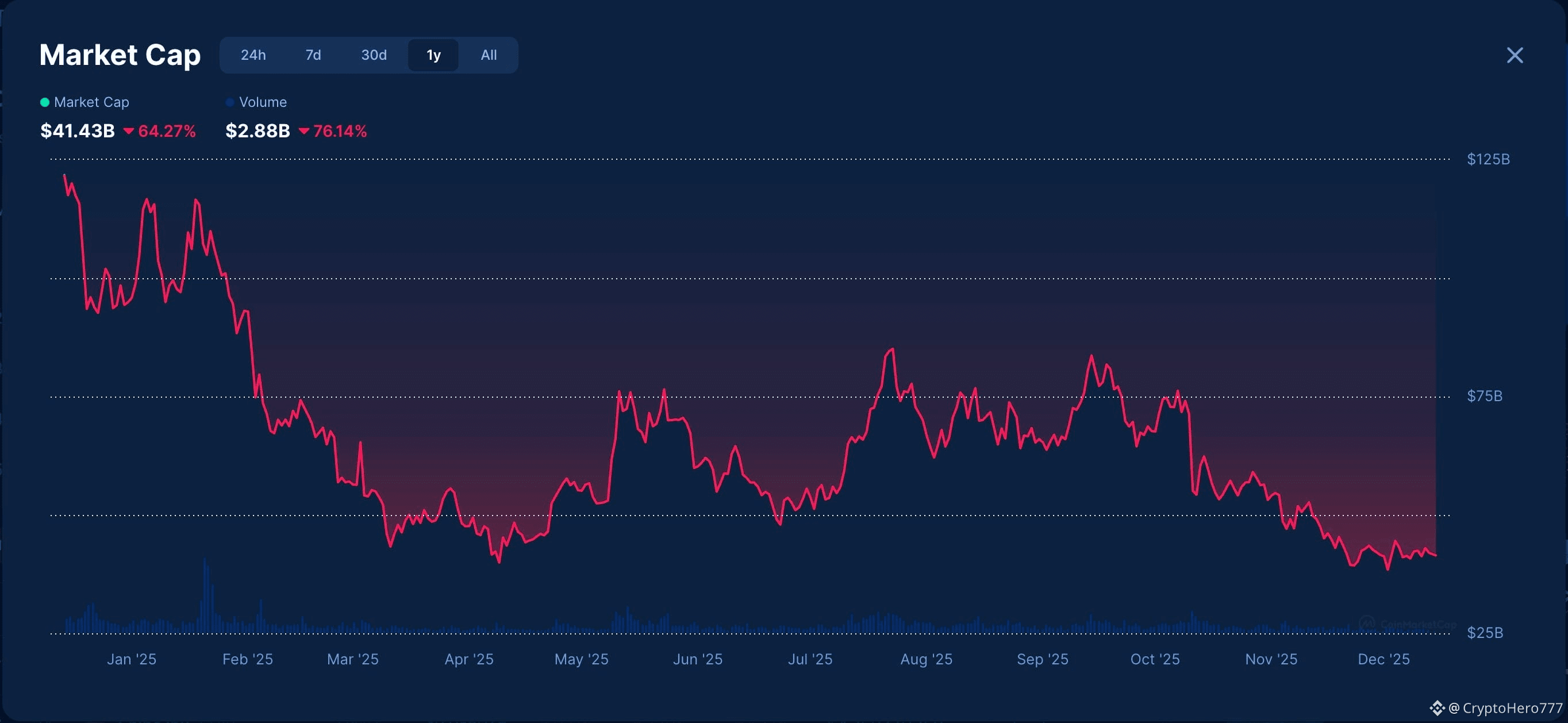Toggle the green Market Cap legend dot
Screen dimensions: 1568x723
[44, 102]
